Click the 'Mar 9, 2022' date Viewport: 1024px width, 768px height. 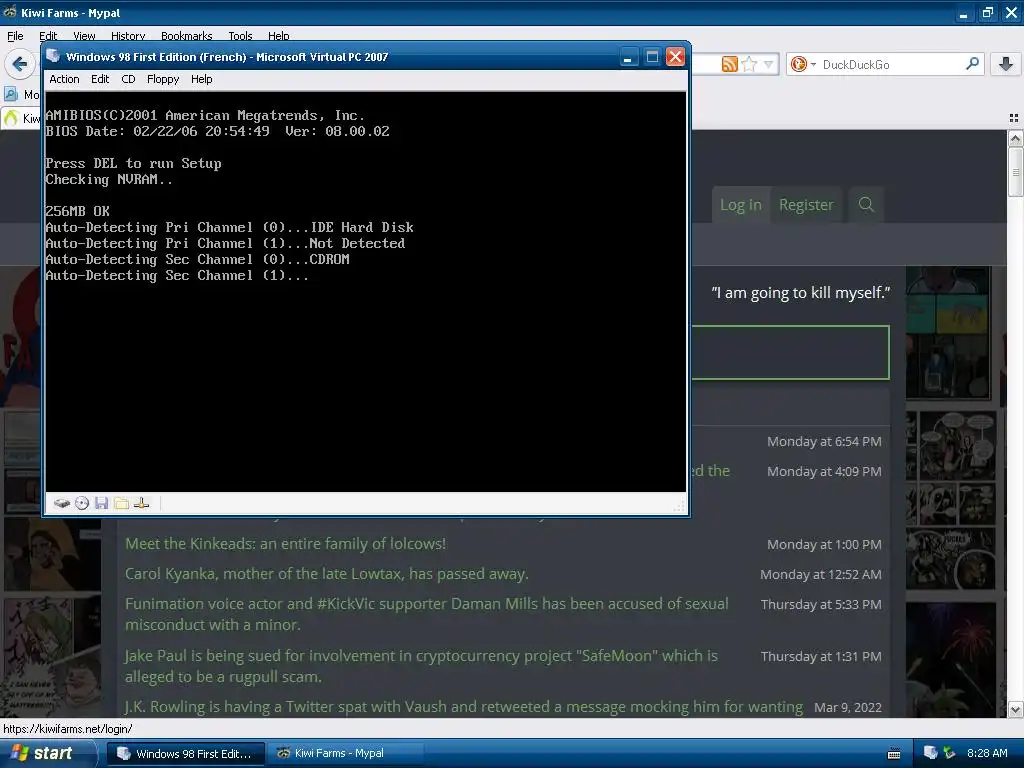848,707
